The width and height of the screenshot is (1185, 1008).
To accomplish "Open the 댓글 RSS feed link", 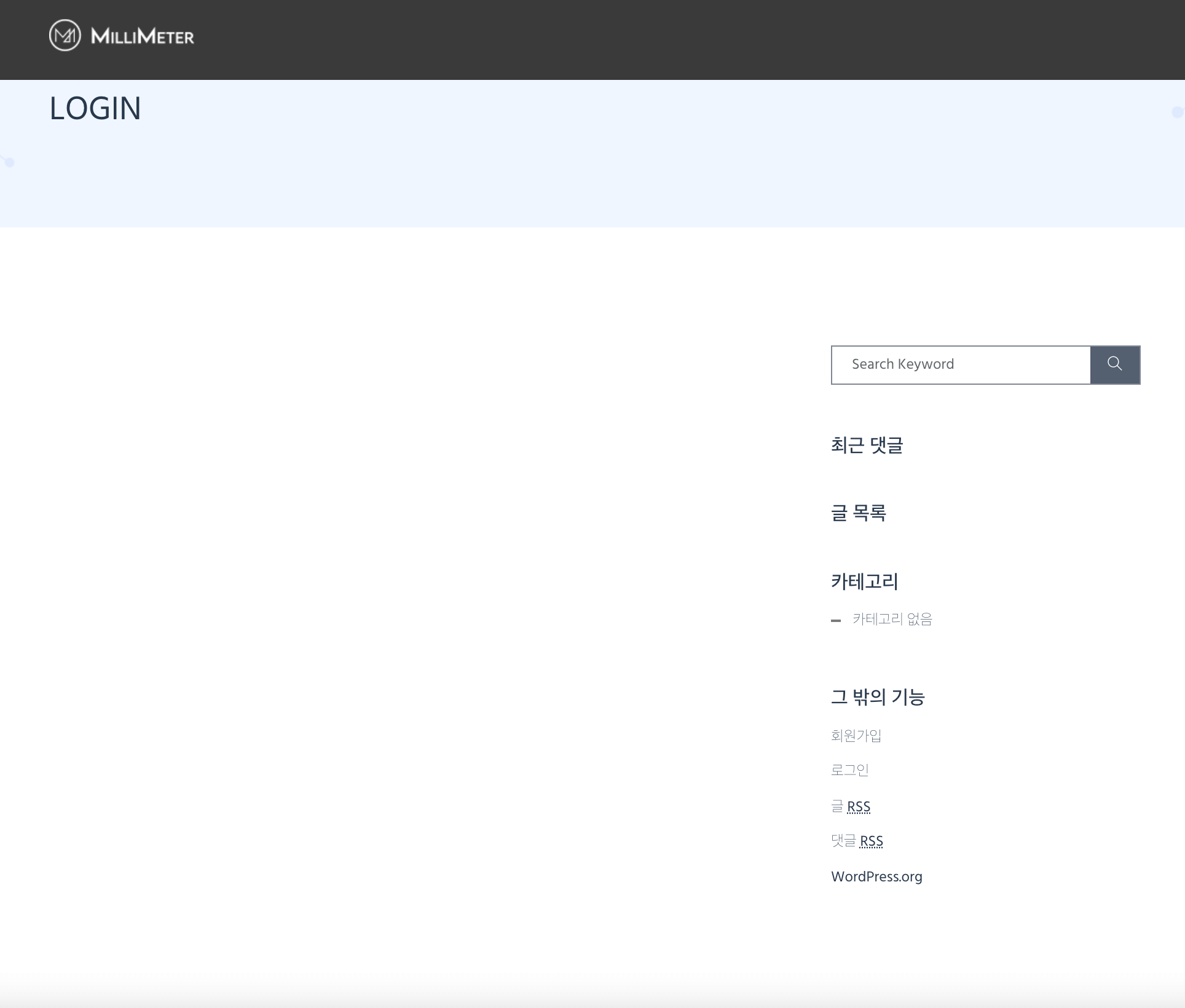I will pyautogui.click(x=856, y=840).
